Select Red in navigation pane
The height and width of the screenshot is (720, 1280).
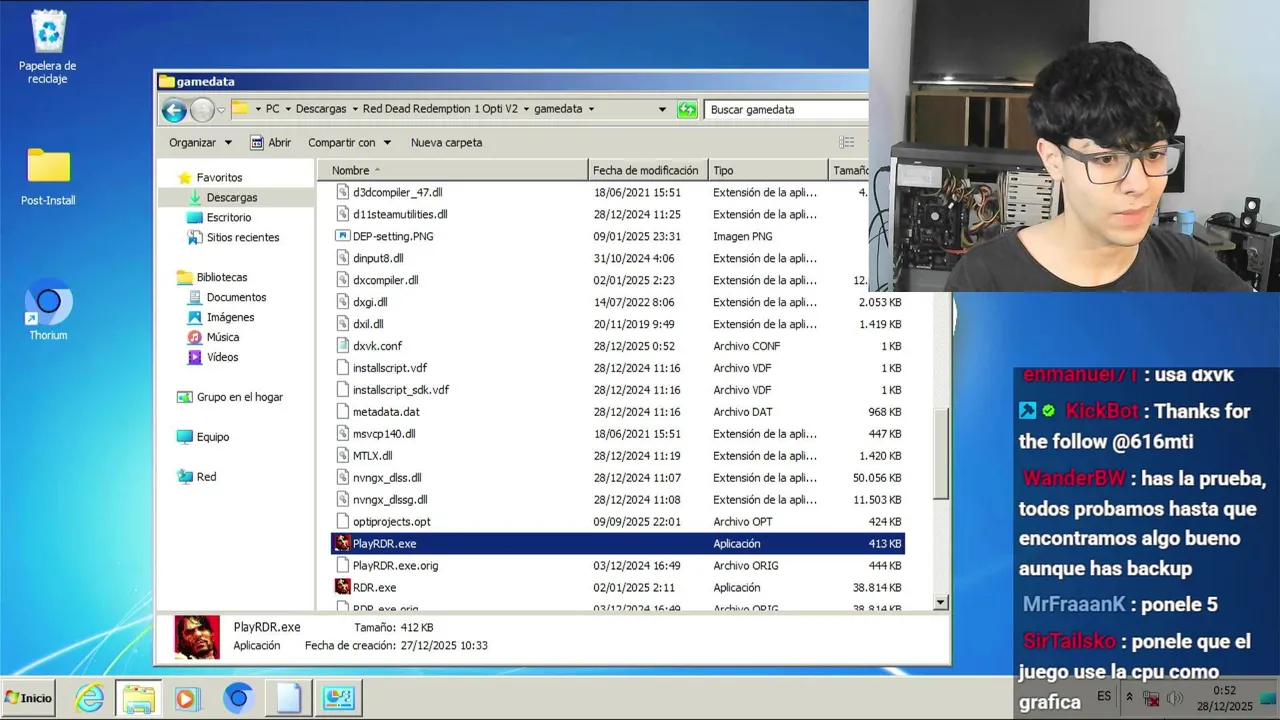[206, 477]
